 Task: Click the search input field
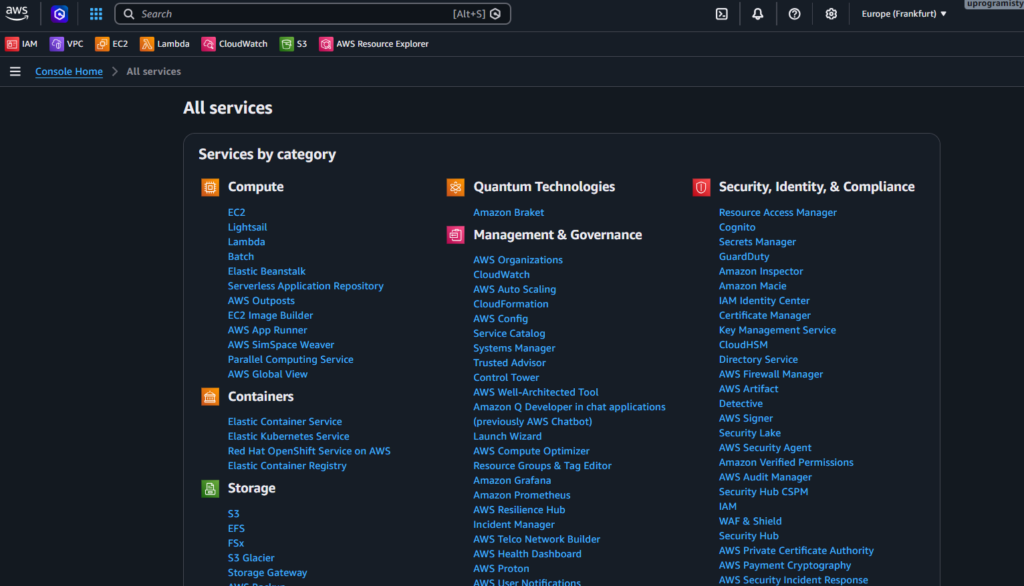[300, 14]
